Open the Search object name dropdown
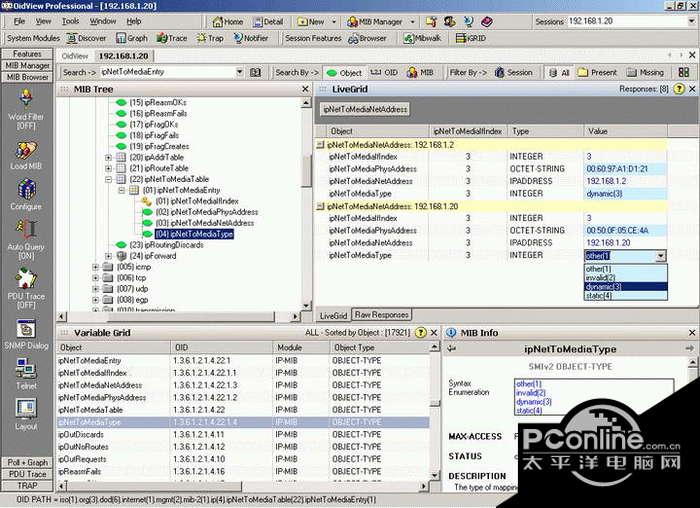Image resolution: width=700 pixels, height=508 pixels. pyautogui.click(x=240, y=72)
